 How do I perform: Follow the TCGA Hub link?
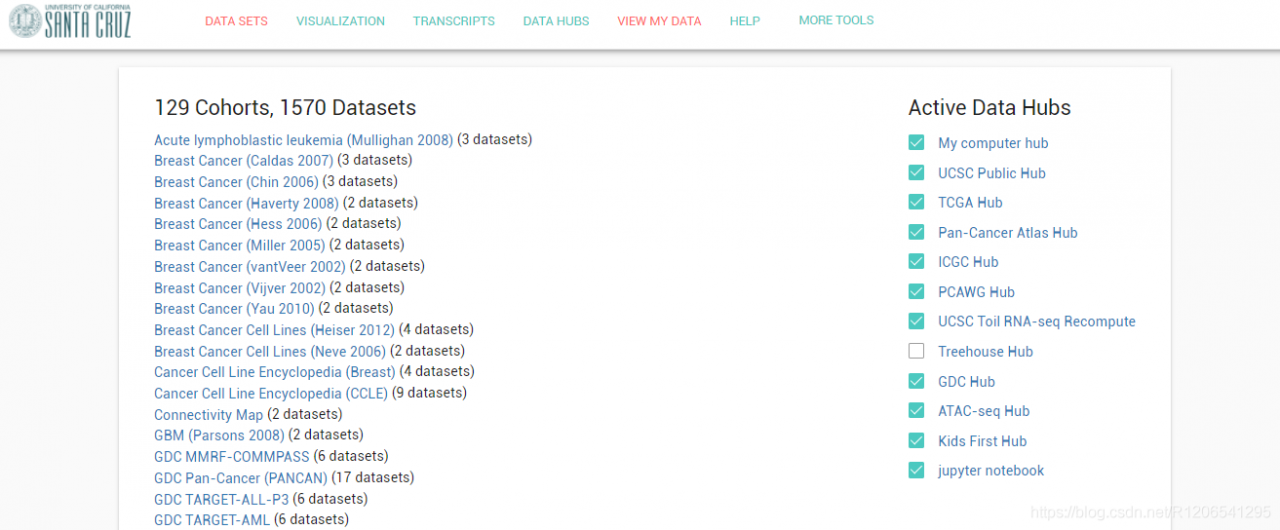(x=970, y=202)
